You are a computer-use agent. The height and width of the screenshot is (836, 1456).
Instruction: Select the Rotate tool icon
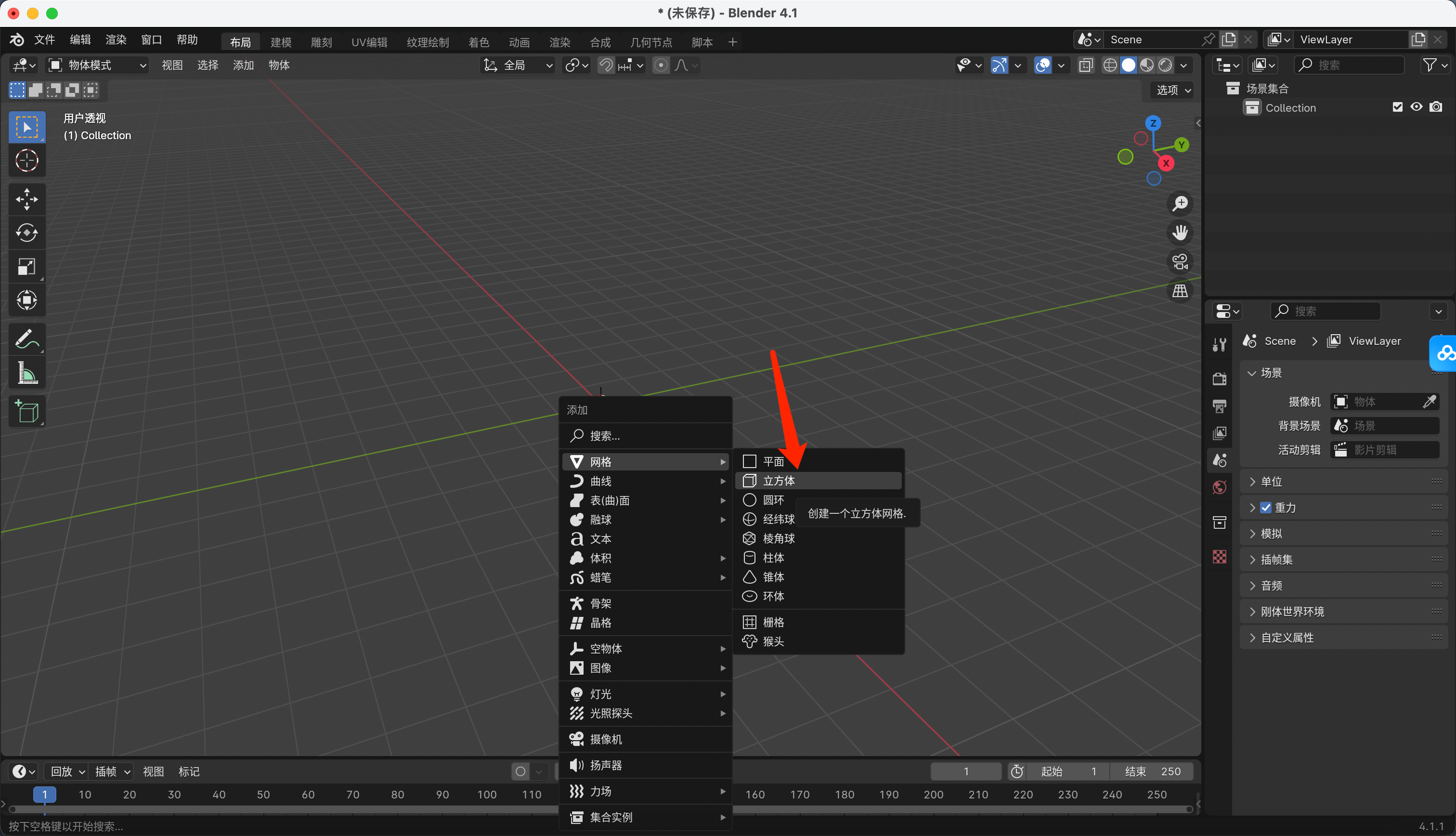point(26,233)
